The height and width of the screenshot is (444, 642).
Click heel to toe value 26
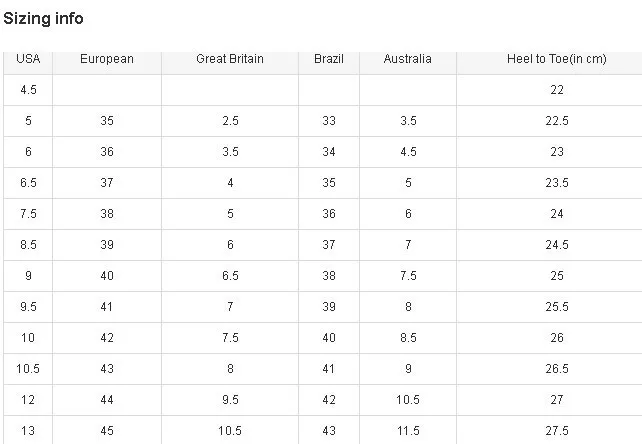557,338
